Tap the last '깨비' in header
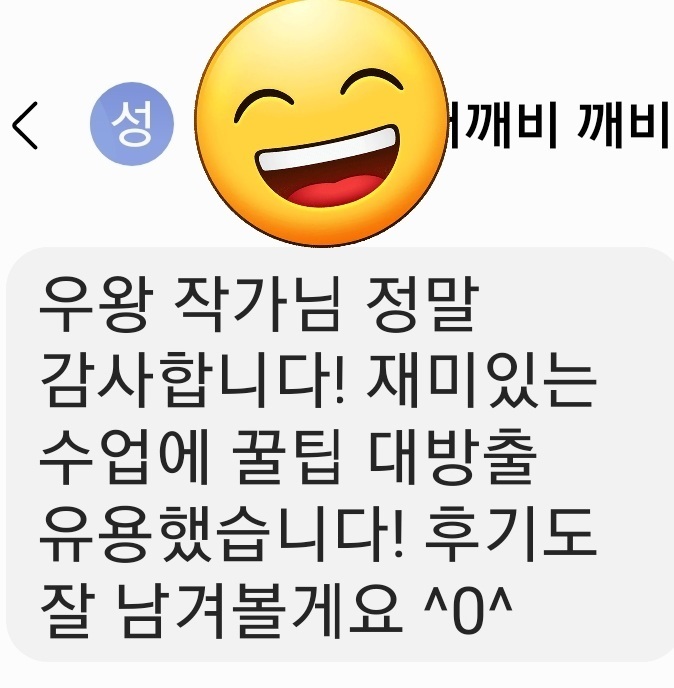The height and width of the screenshot is (688, 674). [624, 124]
